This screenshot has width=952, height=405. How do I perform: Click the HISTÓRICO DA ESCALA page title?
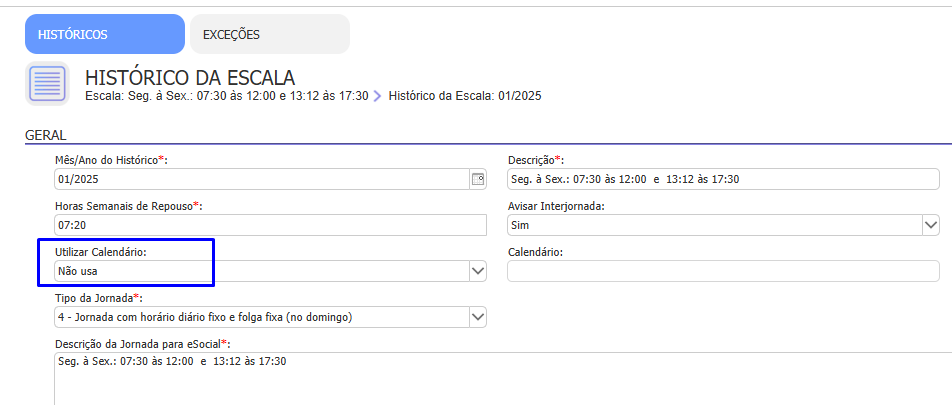coord(190,77)
